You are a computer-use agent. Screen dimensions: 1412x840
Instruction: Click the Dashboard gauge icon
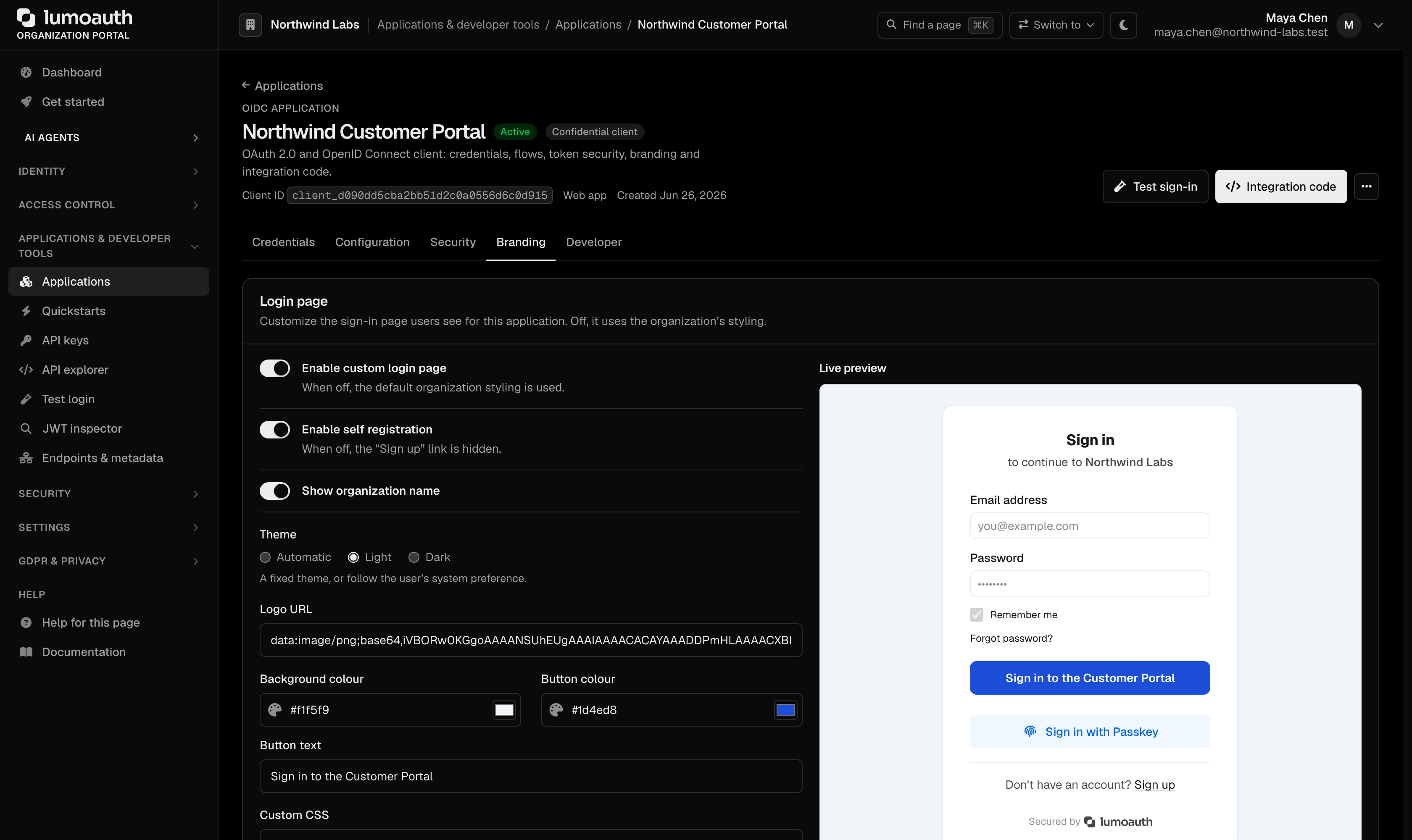tap(26, 73)
